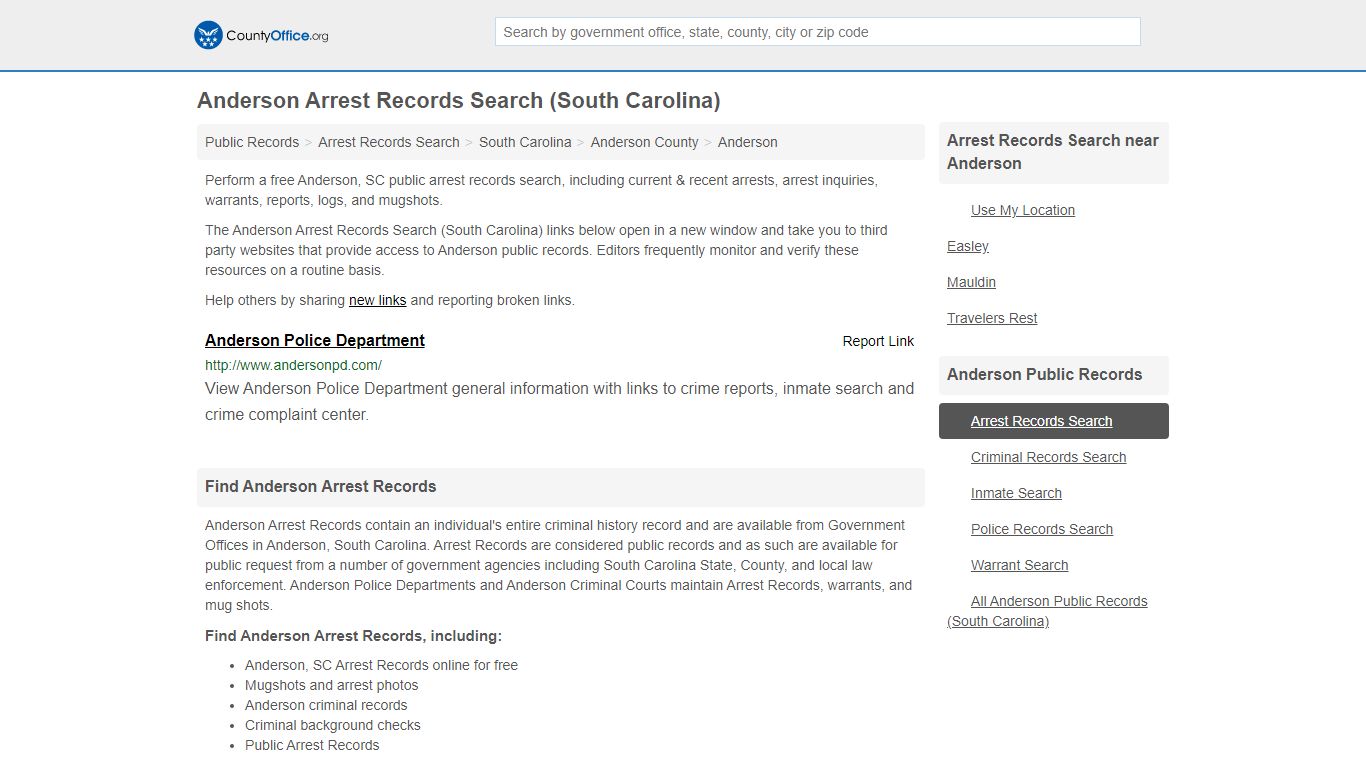Click the 'Find Anderson Arrest Records' heading
The image size is (1366, 768).
point(321,487)
